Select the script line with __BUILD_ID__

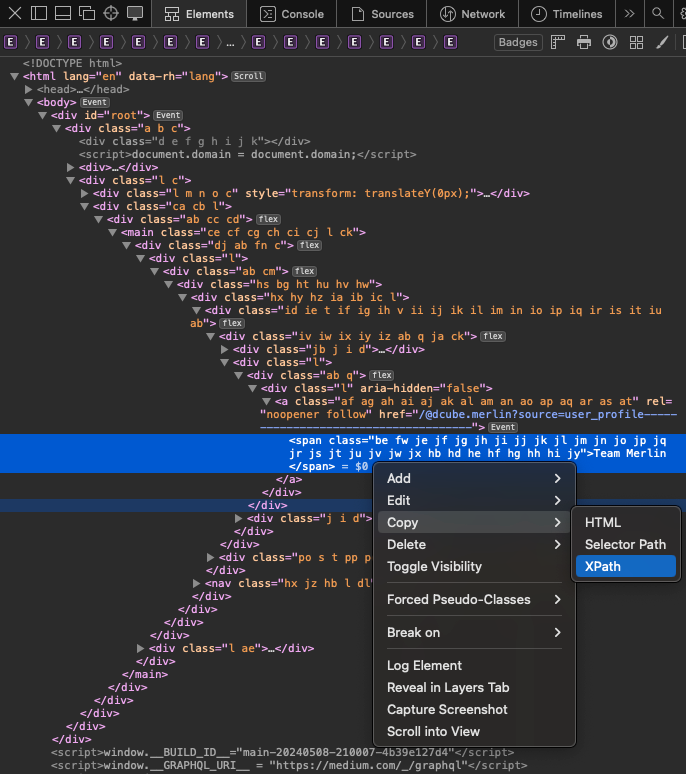(x=282, y=752)
